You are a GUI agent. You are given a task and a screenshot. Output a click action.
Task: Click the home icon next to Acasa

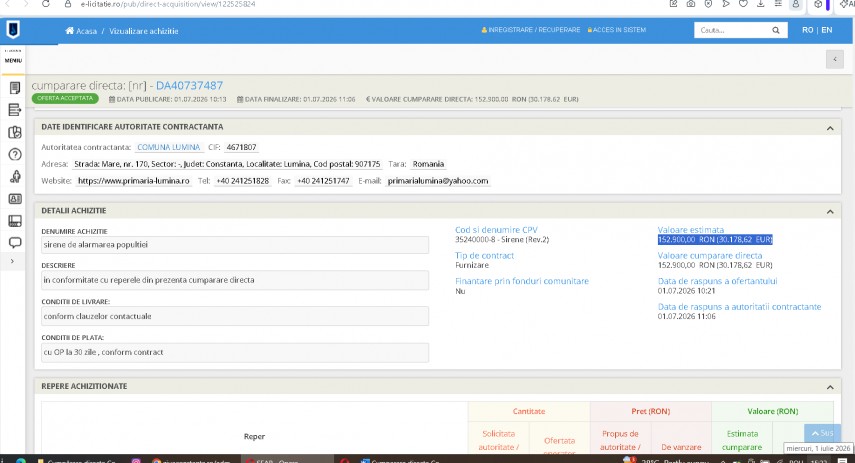click(69, 31)
